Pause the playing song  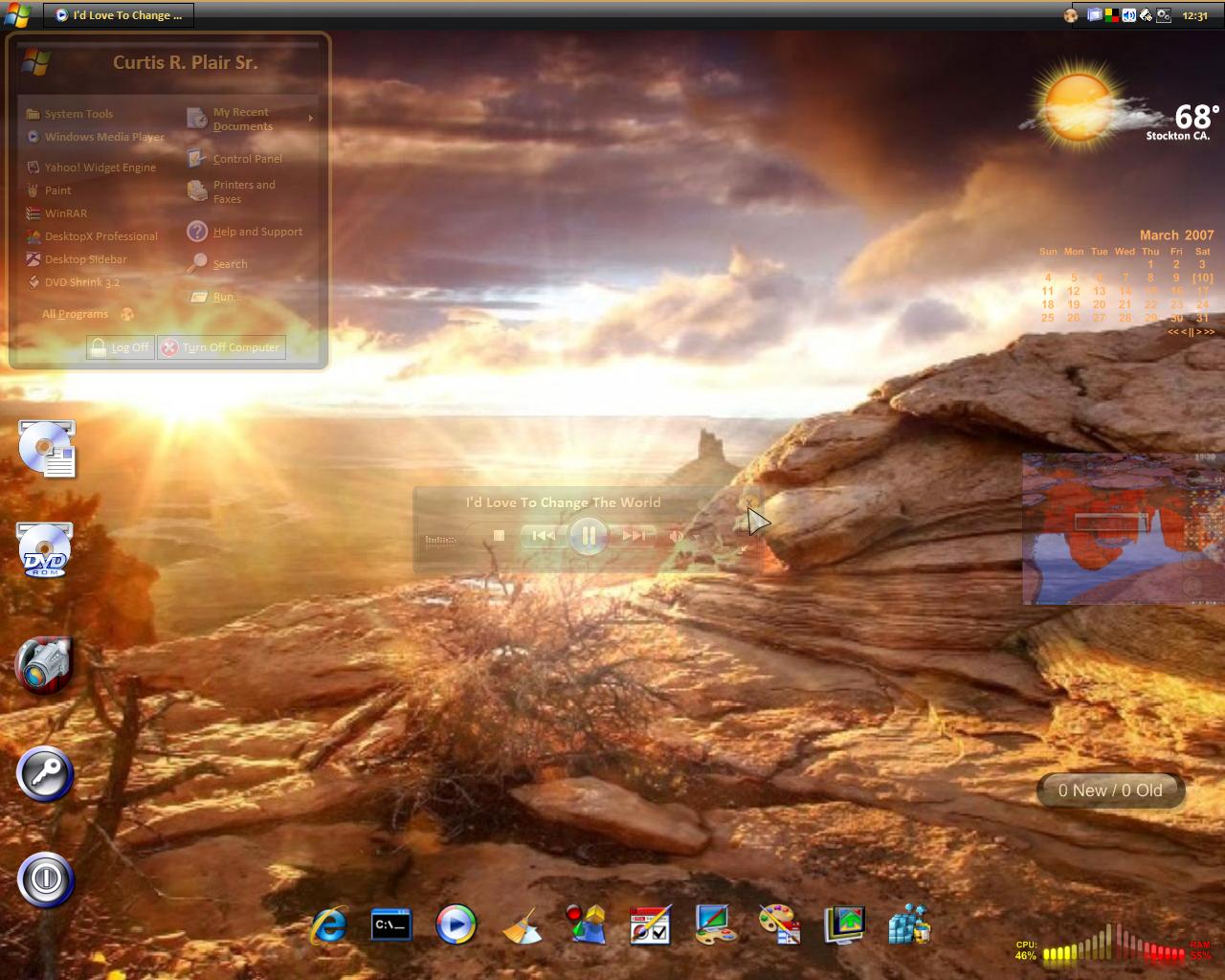588,535
